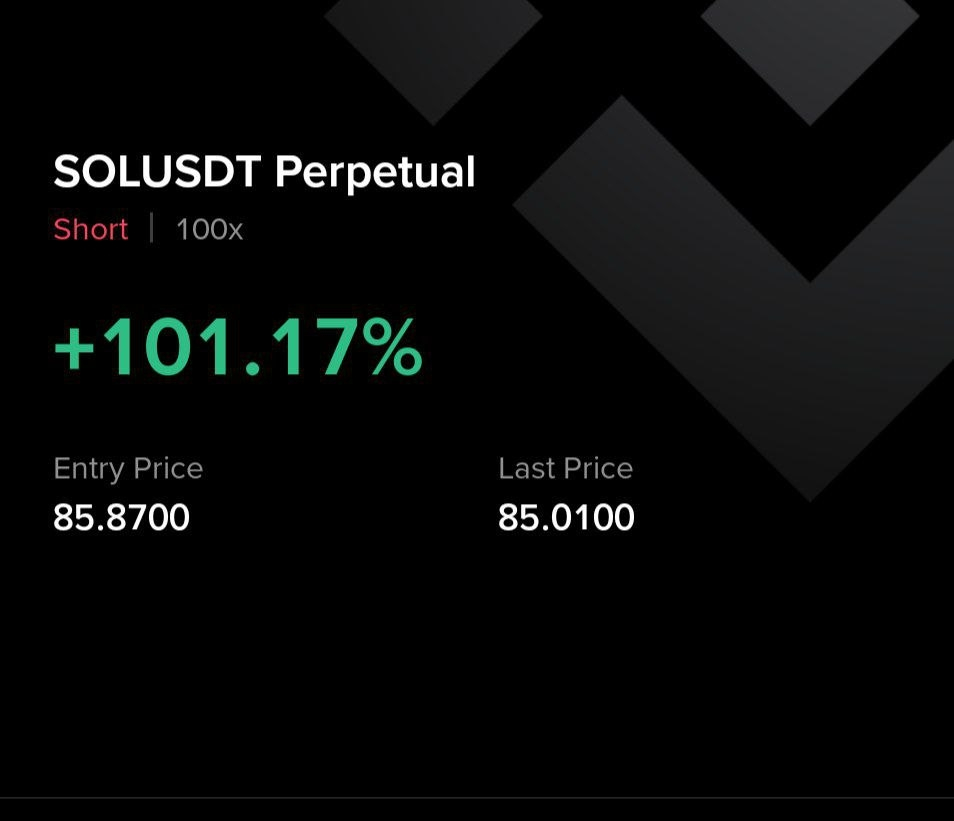This screenshot has width=954, height=821.
Task: Select the 85.8700 entry price value
Action: pyautogui.click(x=121, y=518)
